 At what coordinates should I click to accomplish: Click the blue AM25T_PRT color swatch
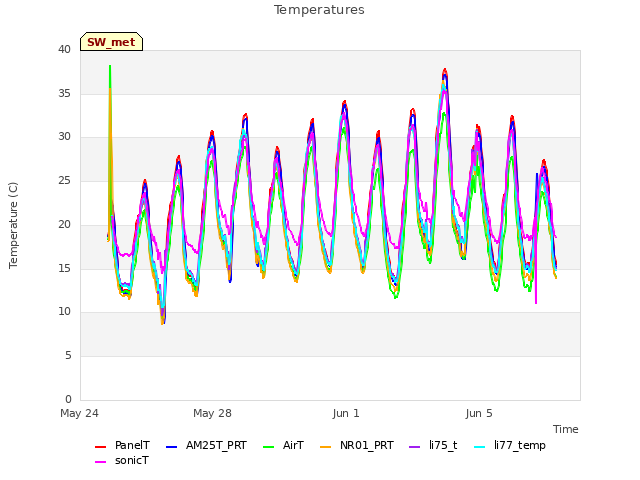click(171, 447)
